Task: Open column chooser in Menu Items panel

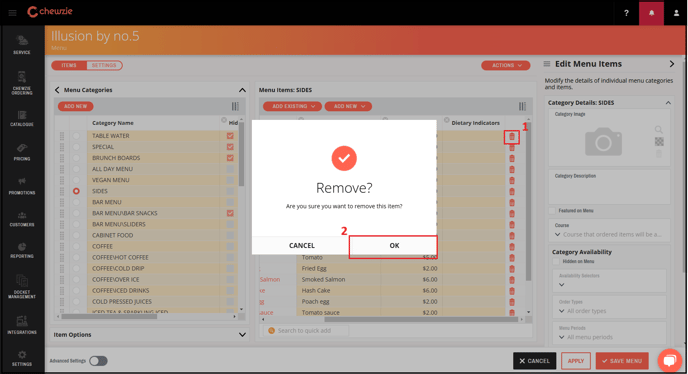Action: point(522,106)
